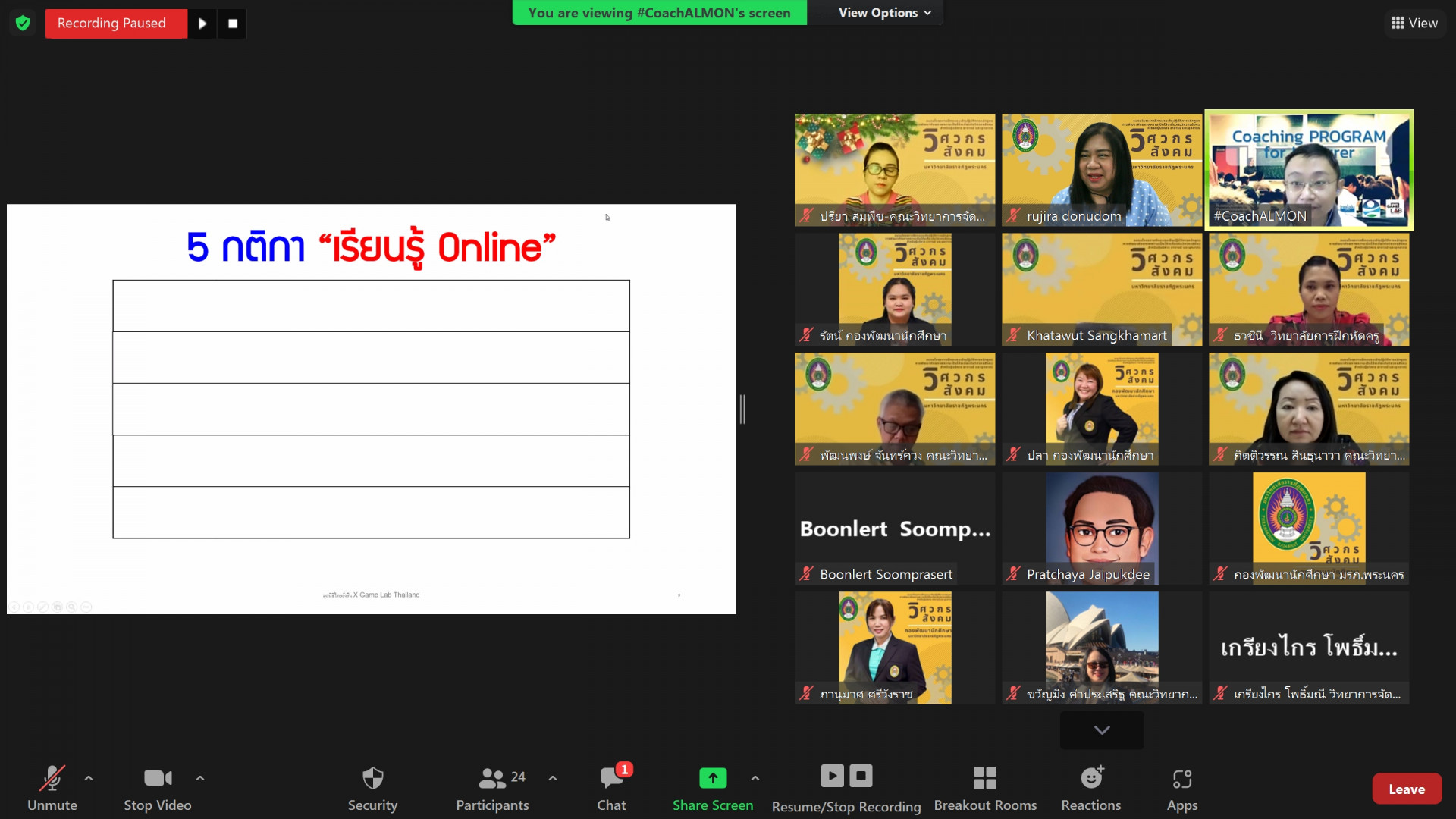
Task: Click the green encryption shield icon
Action: coord(23,24)
